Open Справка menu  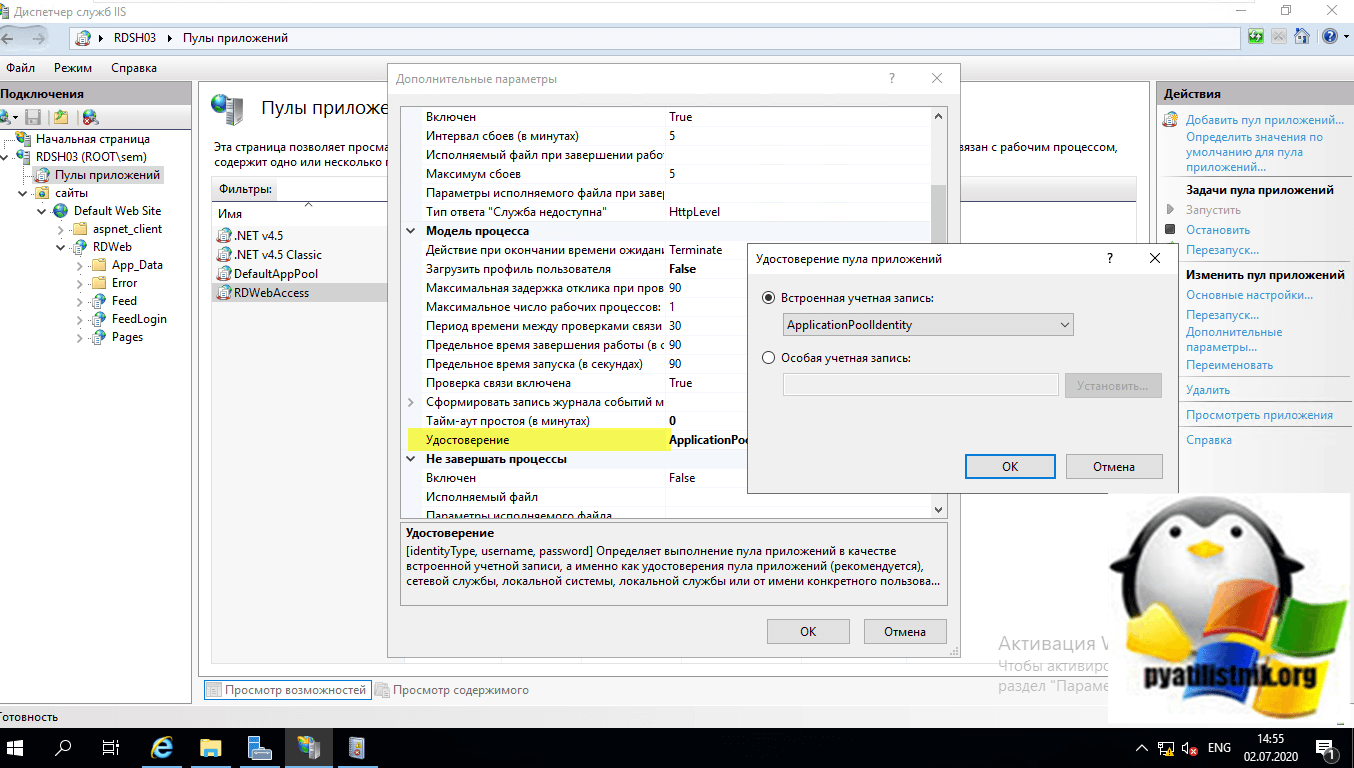click(x=133, y=68)
